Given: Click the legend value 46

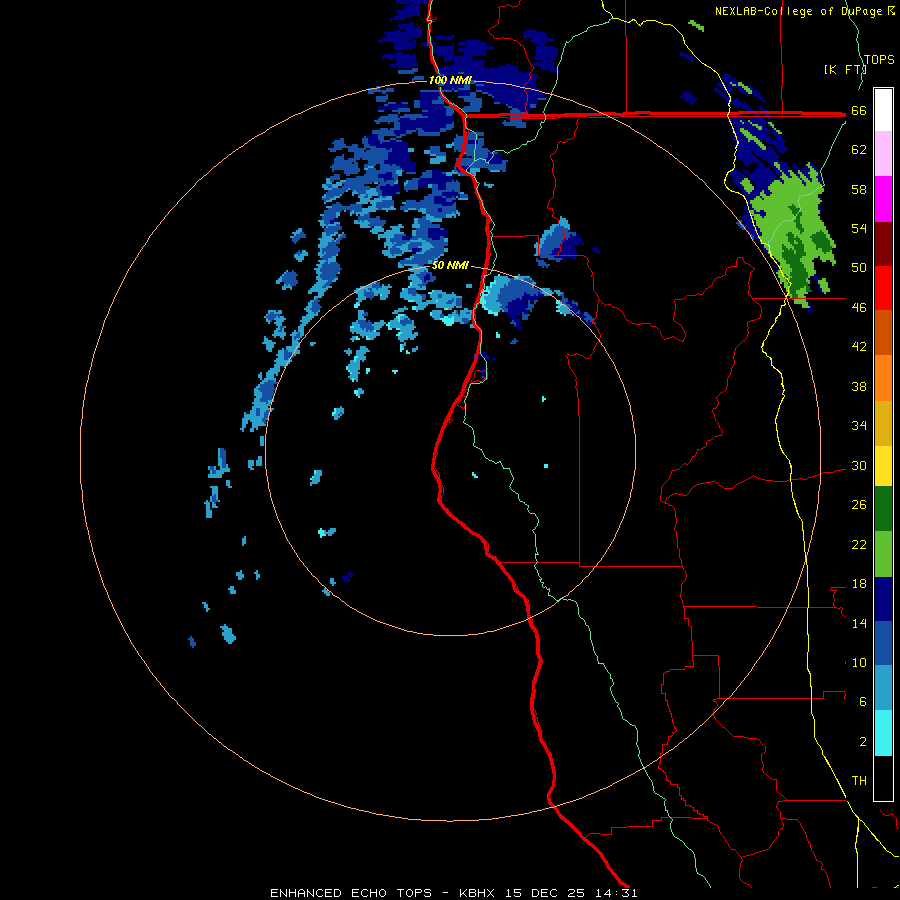Looking at the screenshot, I should [859, 308].
